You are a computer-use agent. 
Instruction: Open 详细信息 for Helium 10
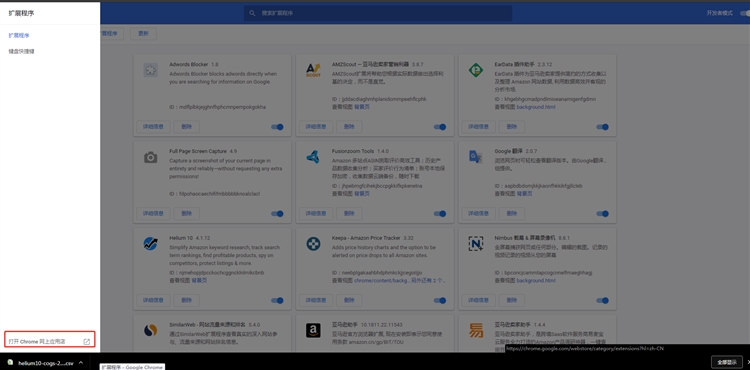(154, 301)
